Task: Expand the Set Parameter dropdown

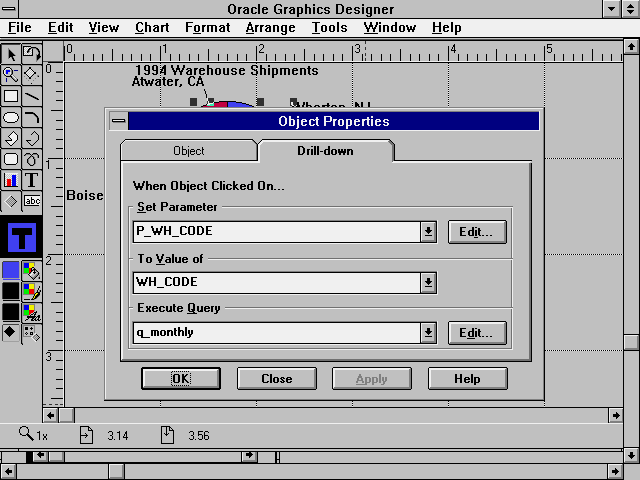Action: (428, 232)
